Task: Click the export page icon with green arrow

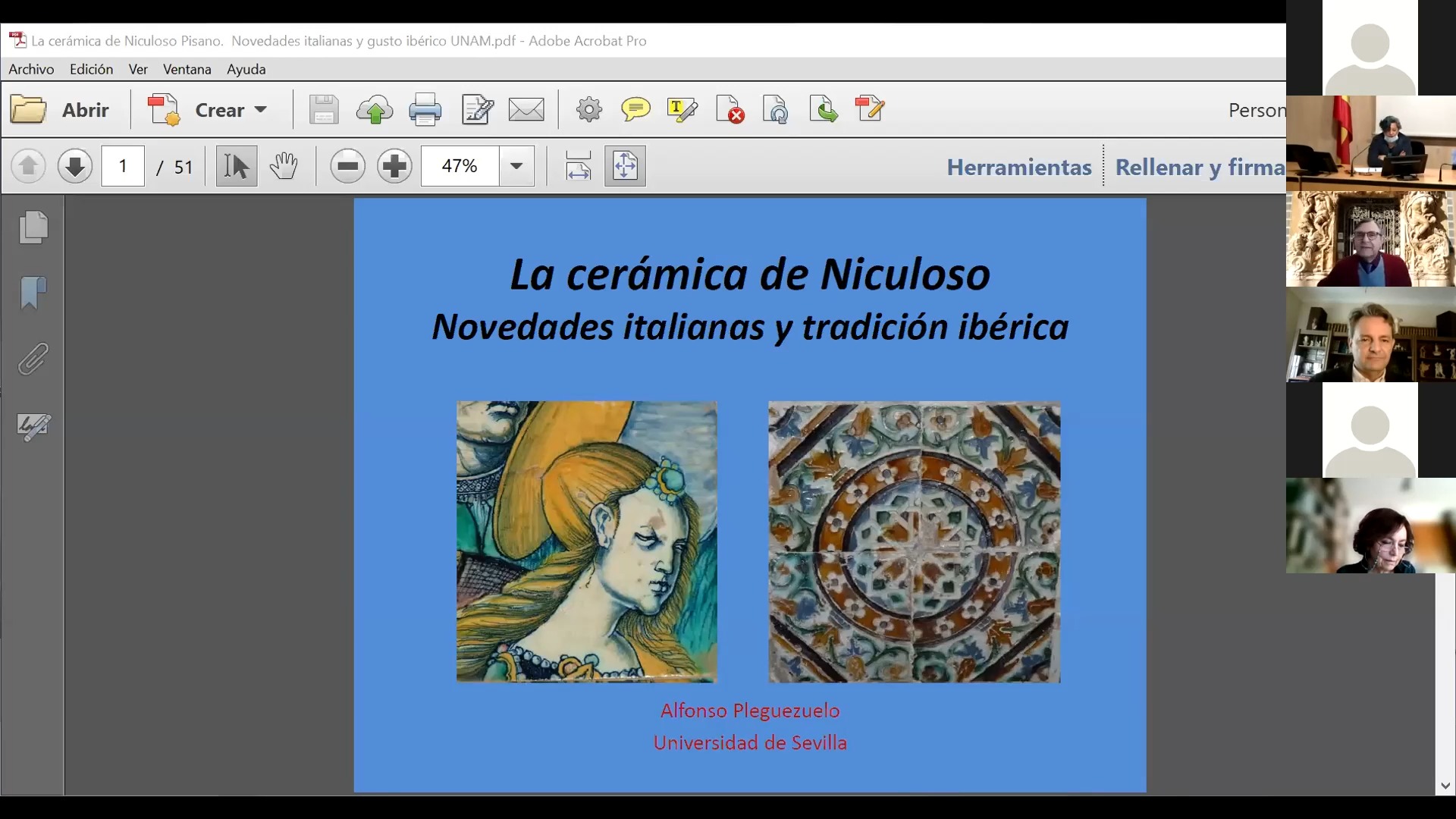Action: coord(824,110)
